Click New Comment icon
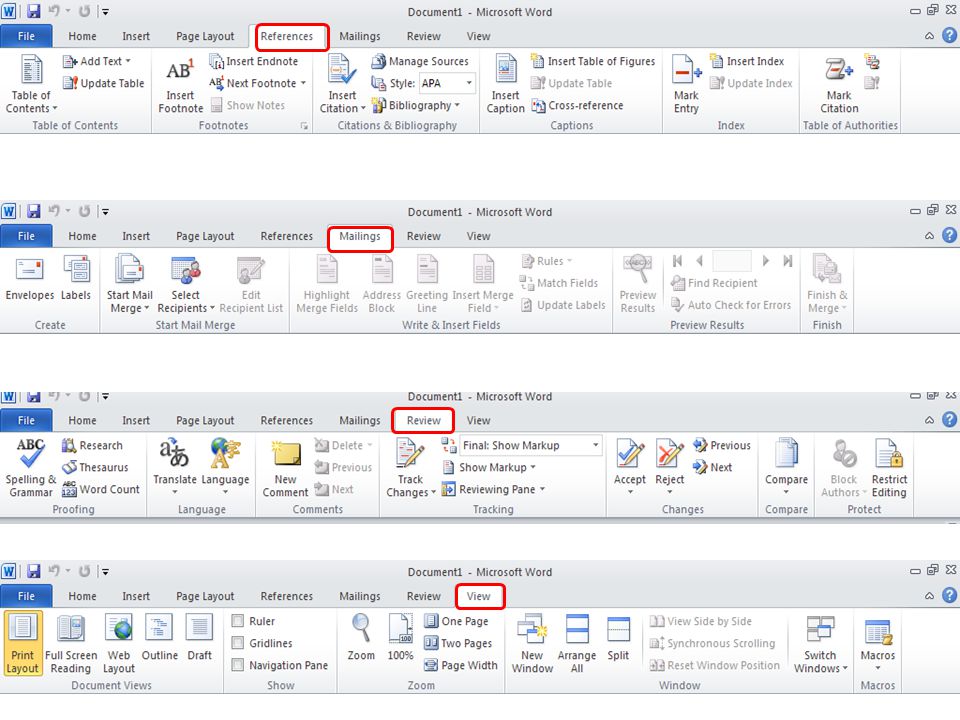The image size is (960, 720). (x=286, y=454)
